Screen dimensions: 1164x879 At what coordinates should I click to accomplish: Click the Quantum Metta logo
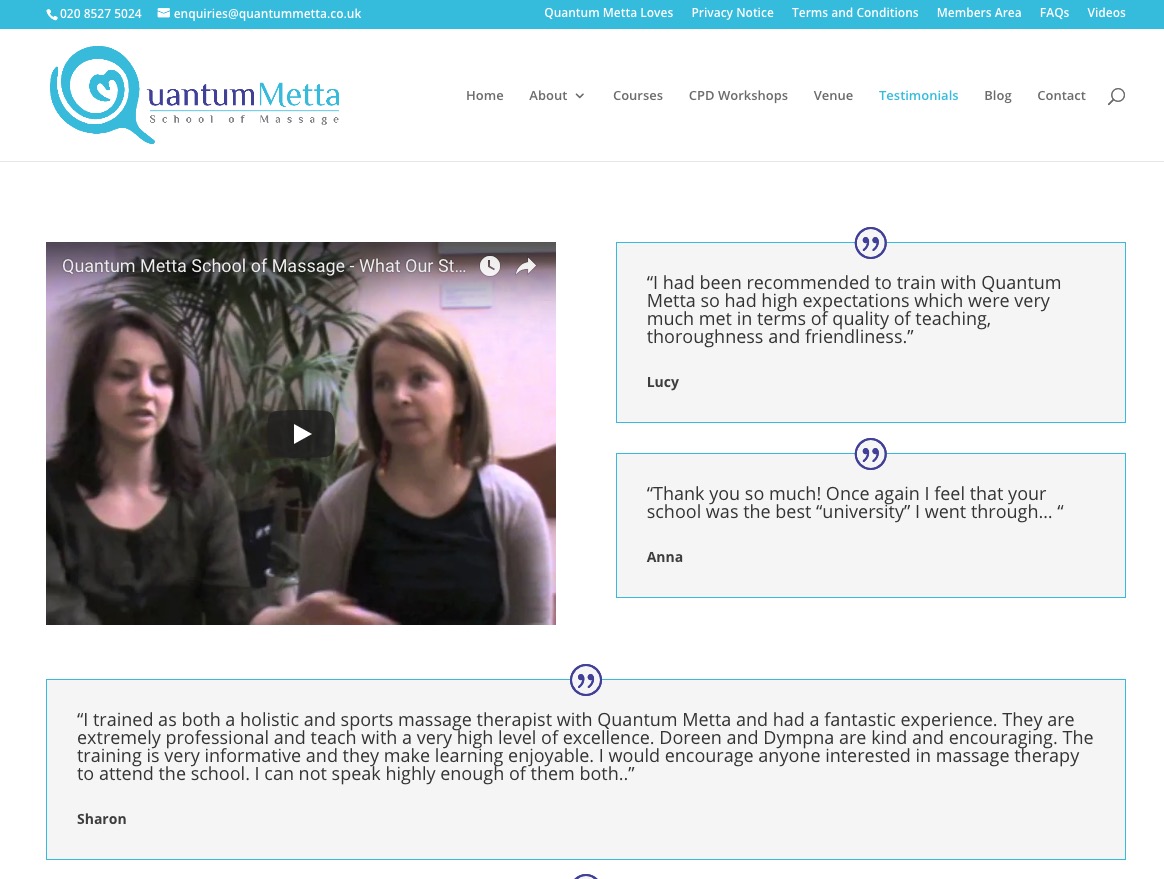tap(194, 95)
